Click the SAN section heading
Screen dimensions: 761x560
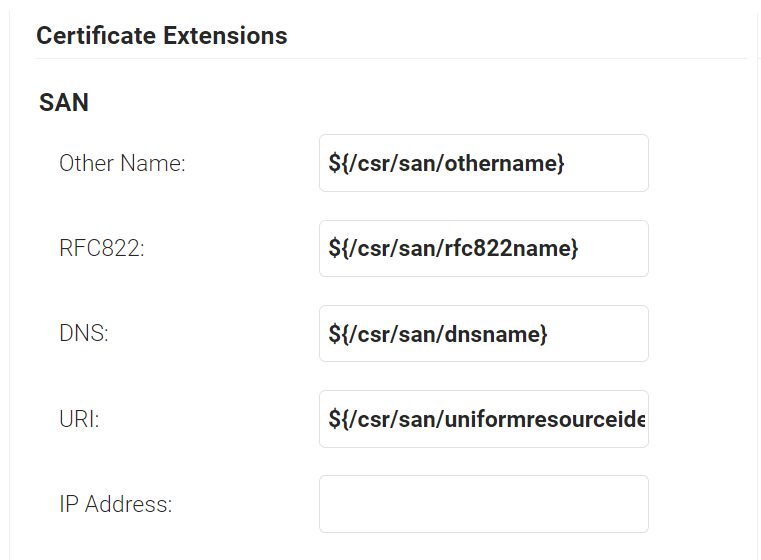click(x=64, y=102)
